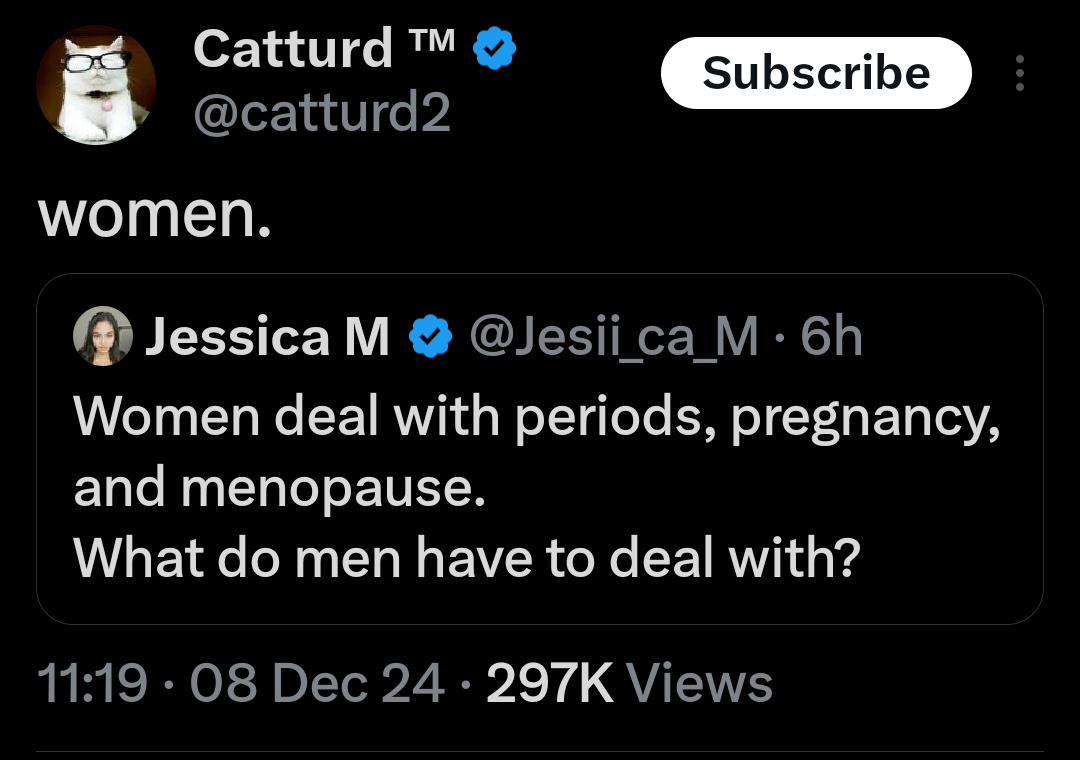Viewport: 1080px width, 760px height.
Task: Click the 297K view count
Action: click(x=549, y=684)
